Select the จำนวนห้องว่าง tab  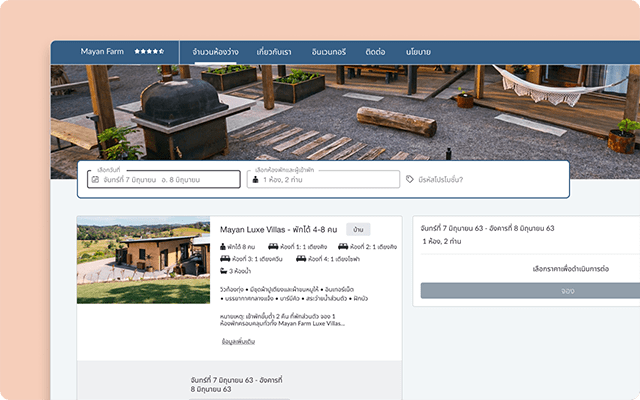point(215,51)
